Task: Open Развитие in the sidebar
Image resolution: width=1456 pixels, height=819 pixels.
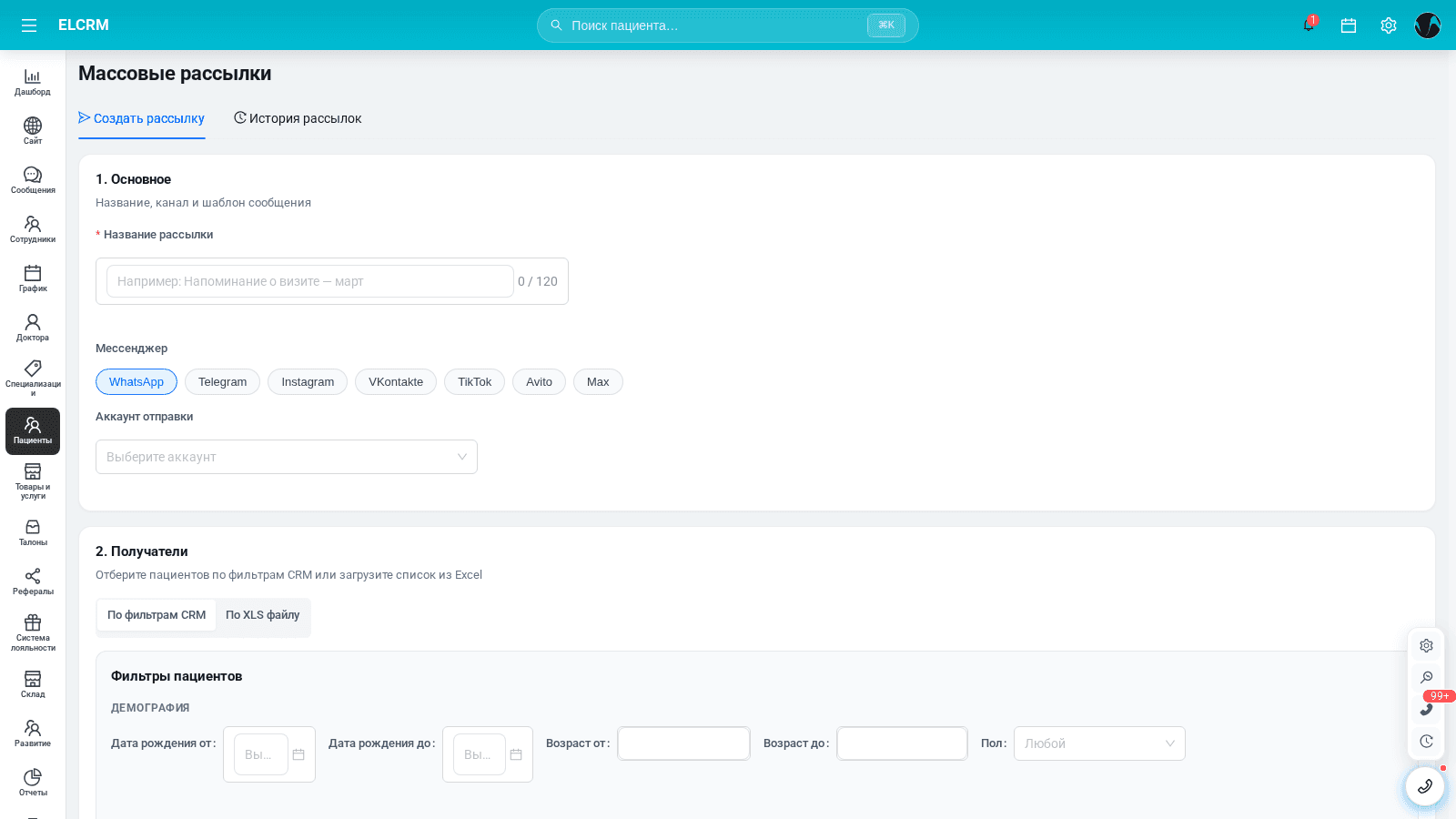Action: 33,734
